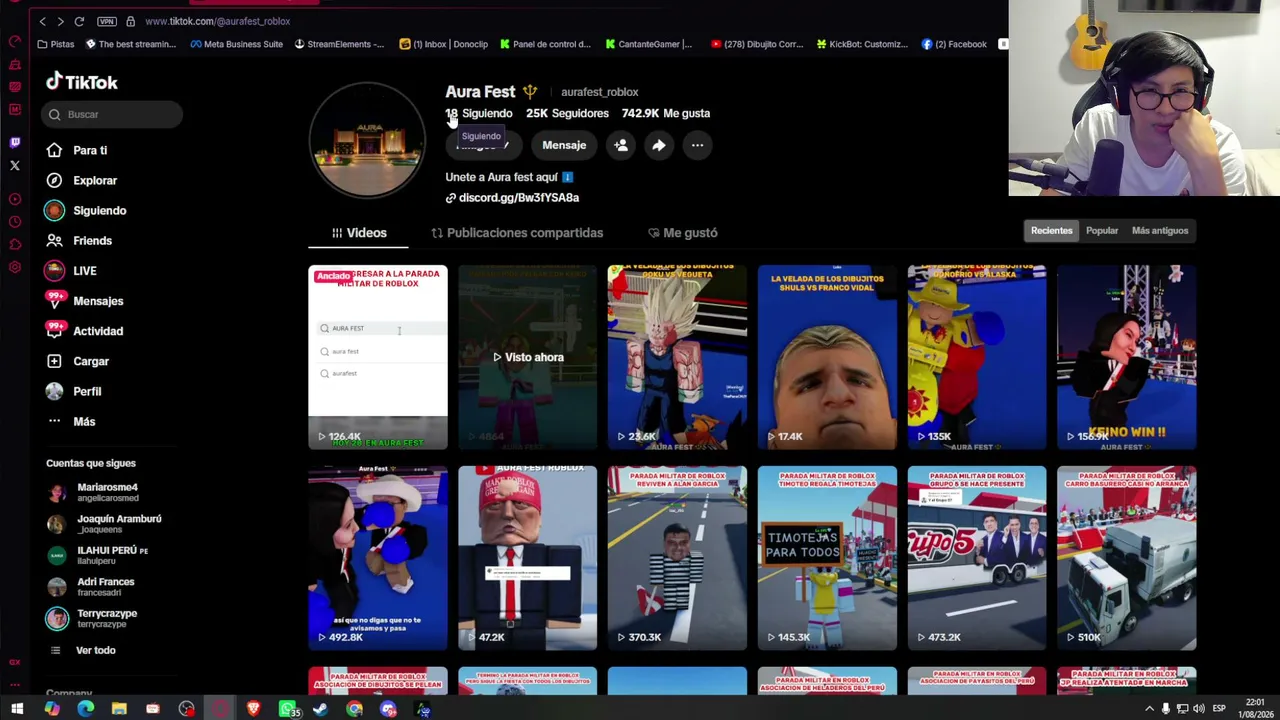Launch Microsoft Edge from the taskbar
Image resolution: width=1280 pixels, height=720 pixels.
click(x=85, y=709)
